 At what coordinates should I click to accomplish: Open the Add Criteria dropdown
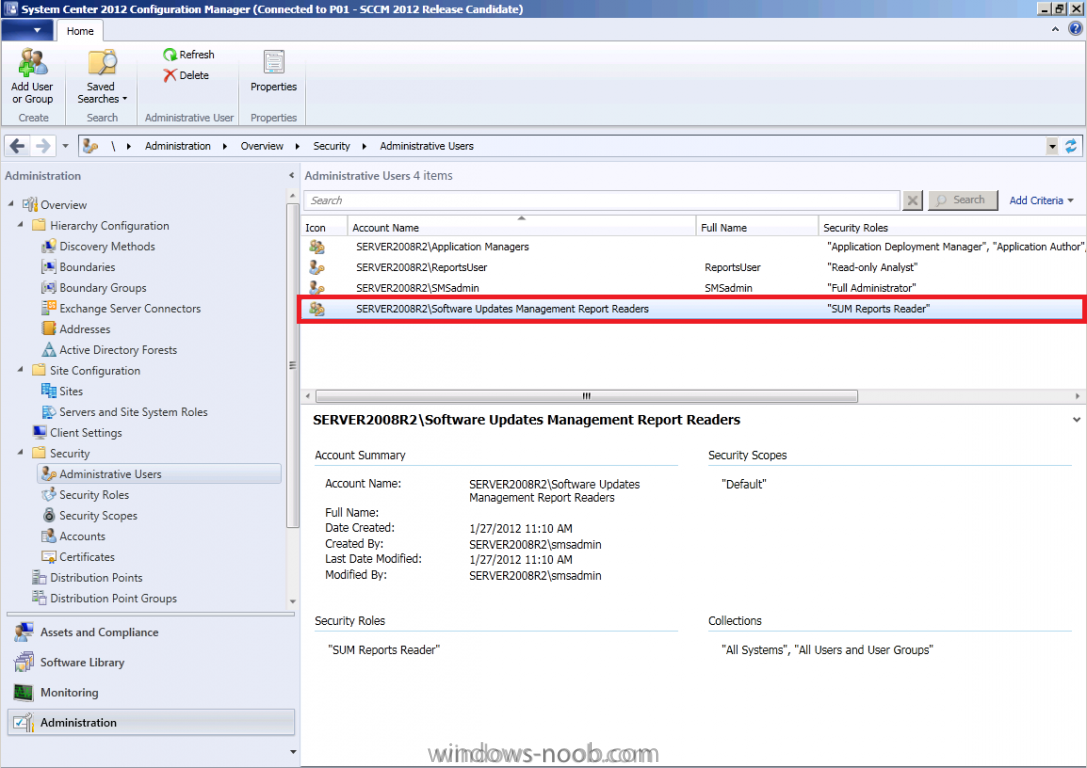(x=1041, y=200)
